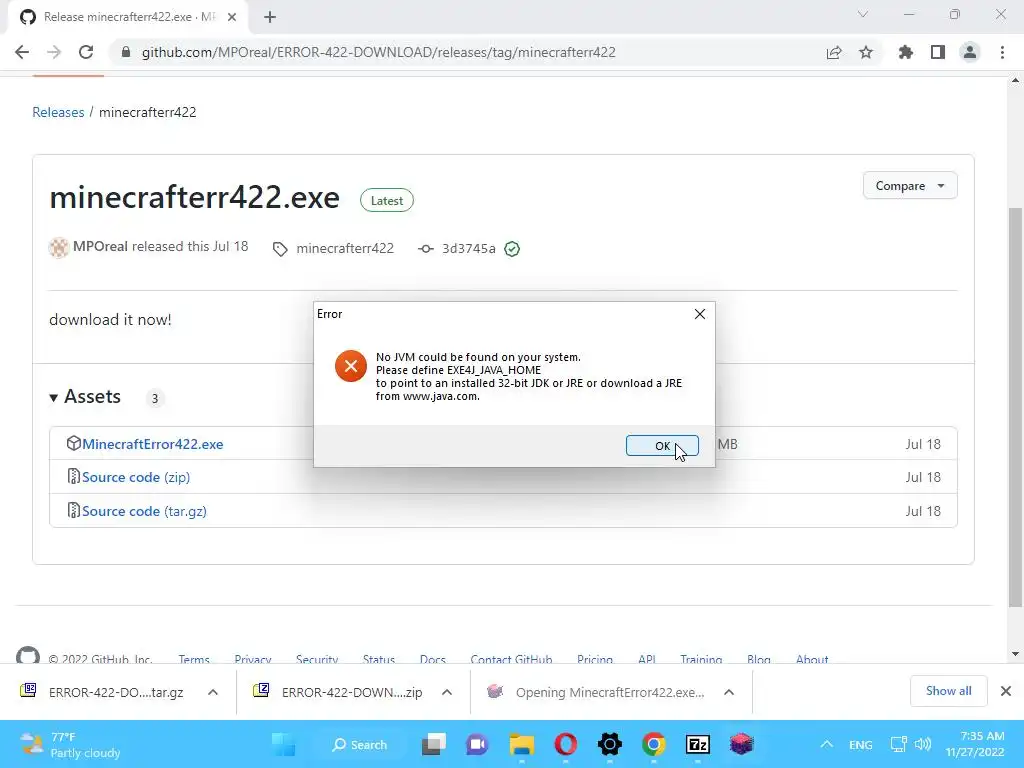This screenshot has height=768, width=1024.
Task: Click the address bar URL
Action: pyautogui.click(x=378, y=52)
